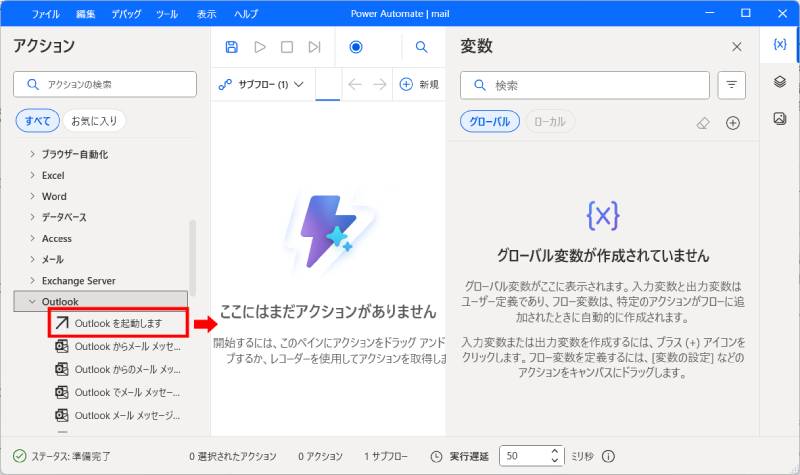The height and width of the screenshot is (475, 800).
Task: Expand the データベース action group
Action: (x=58, y=217)
